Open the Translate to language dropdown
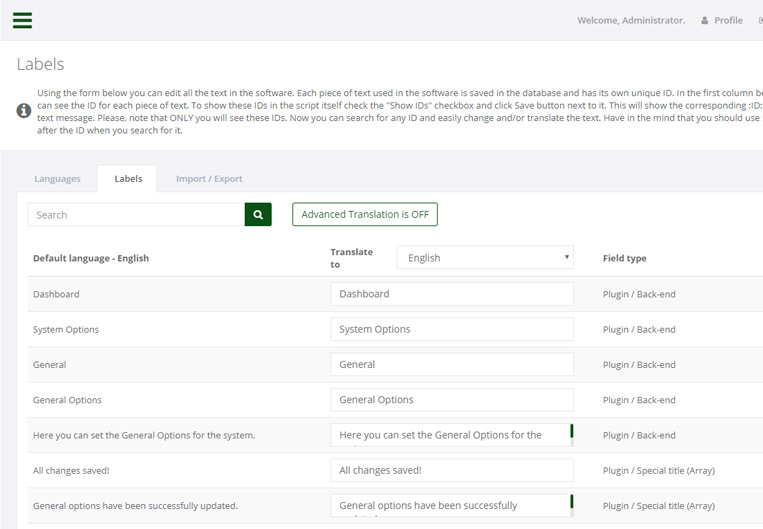The width and height of the screenshot is (763, 529). pos(485,258)
